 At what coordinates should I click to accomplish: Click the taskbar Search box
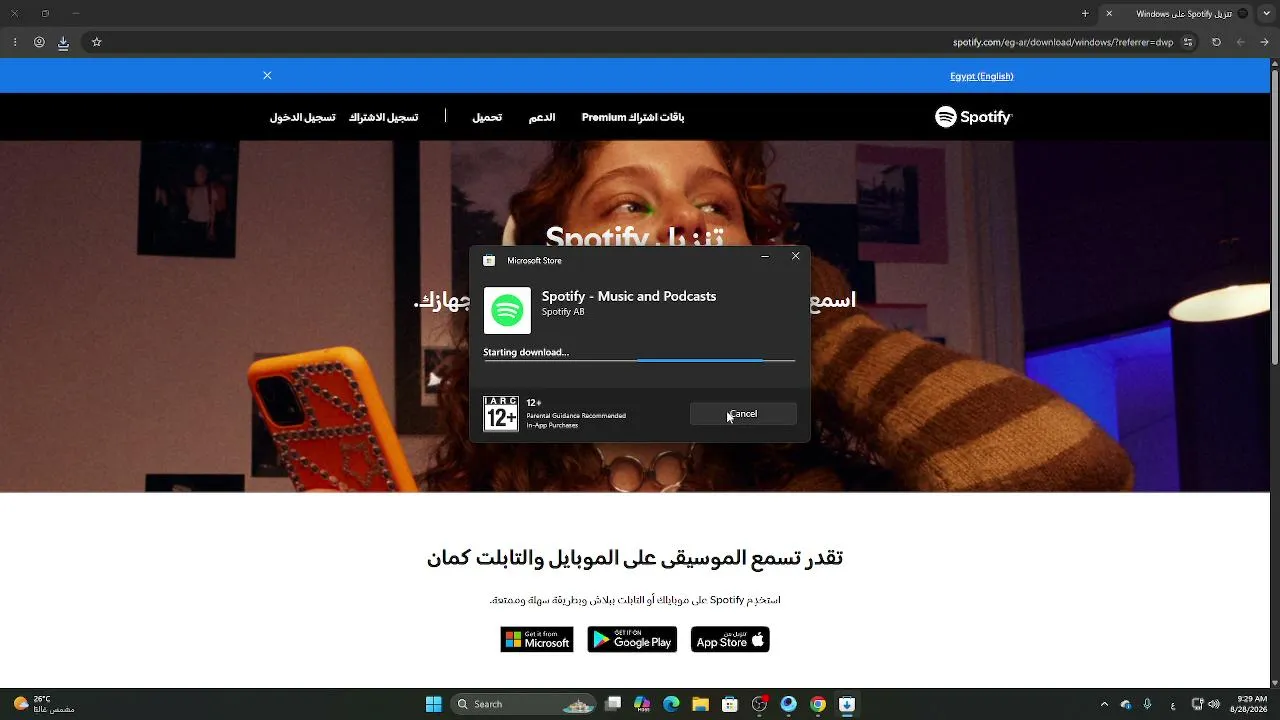point(525,704)
